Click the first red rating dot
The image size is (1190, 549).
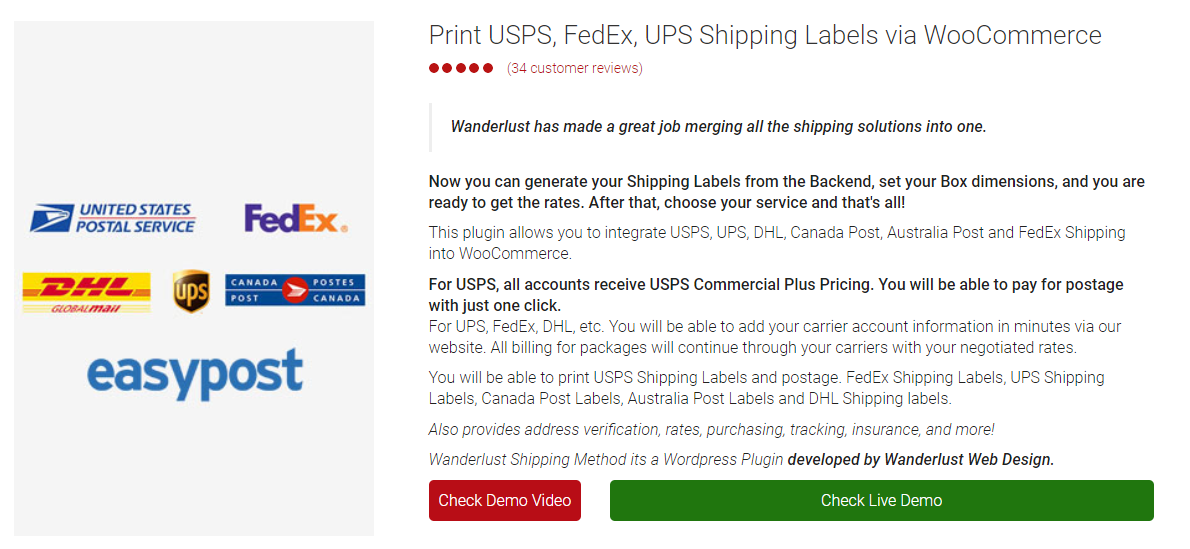click(x=435, y=68)
